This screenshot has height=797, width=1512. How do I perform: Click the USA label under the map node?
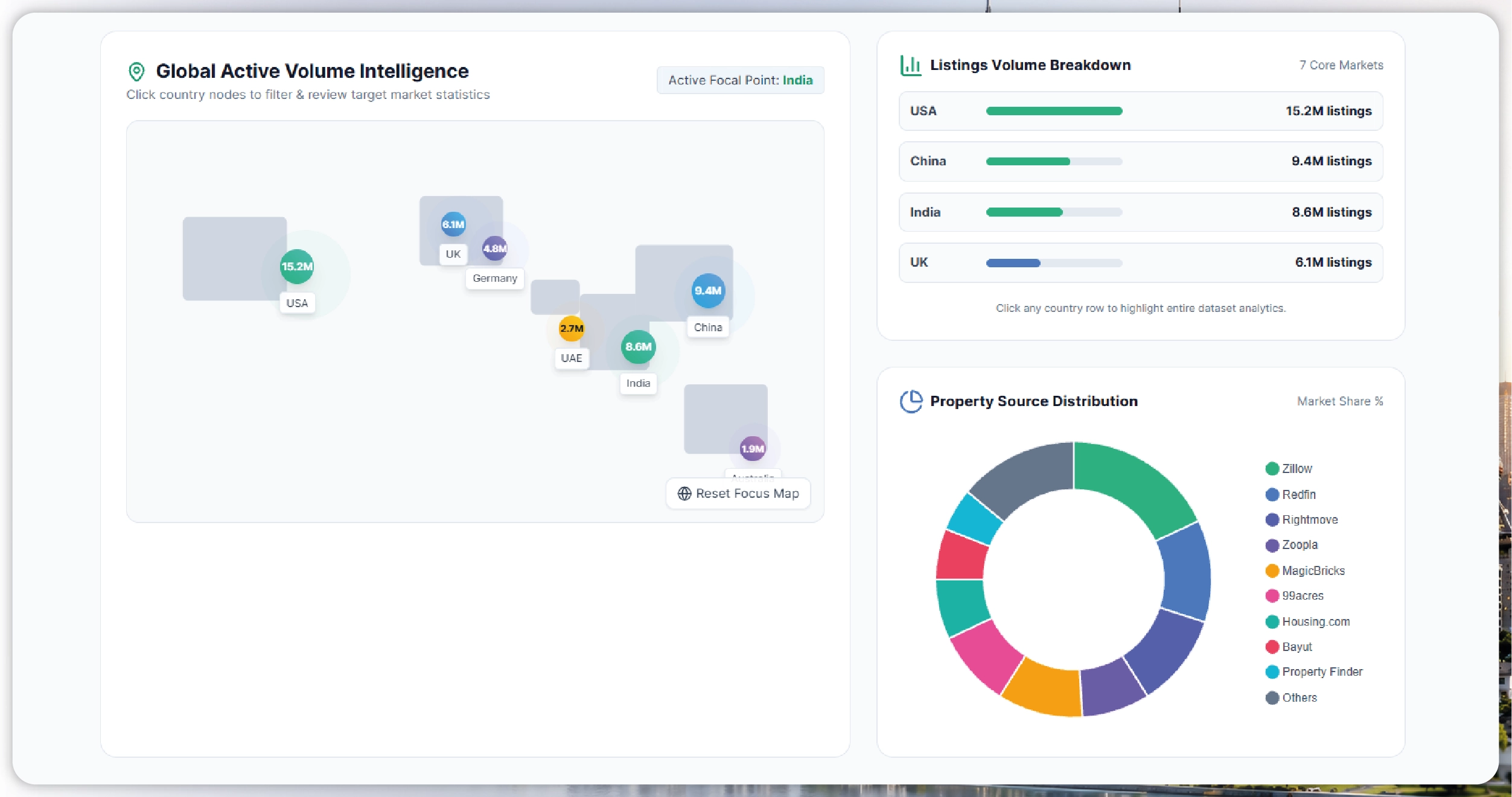(297, 303)
